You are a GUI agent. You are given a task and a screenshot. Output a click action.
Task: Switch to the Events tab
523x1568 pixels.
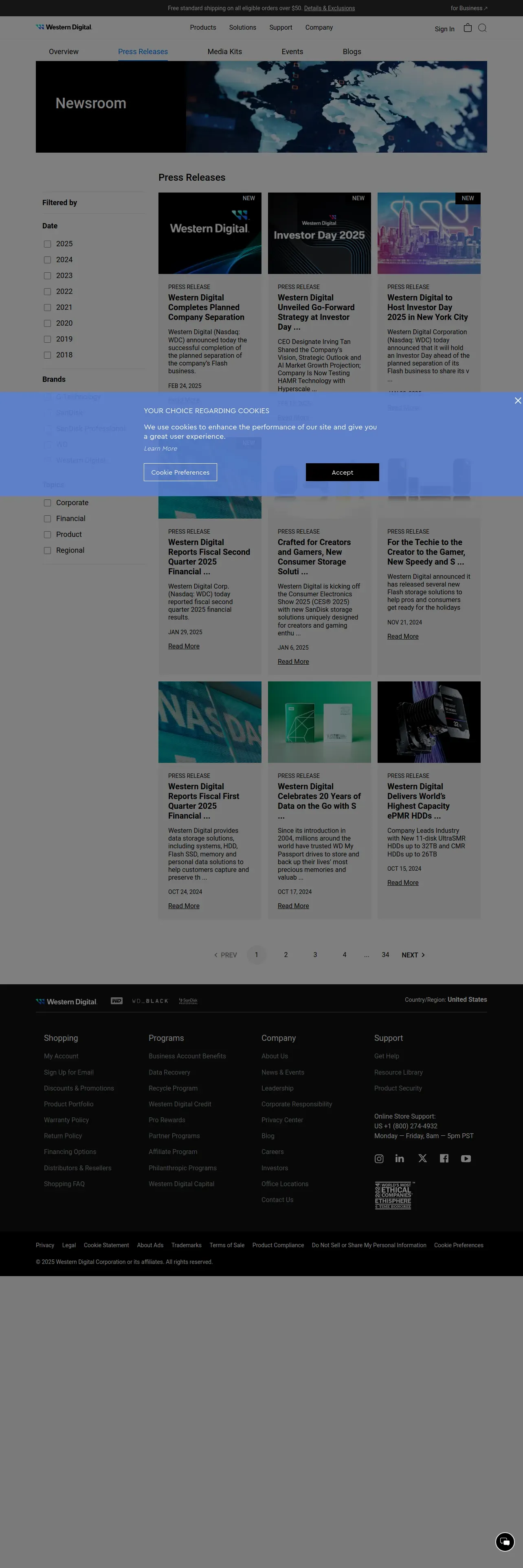[292, 52]
